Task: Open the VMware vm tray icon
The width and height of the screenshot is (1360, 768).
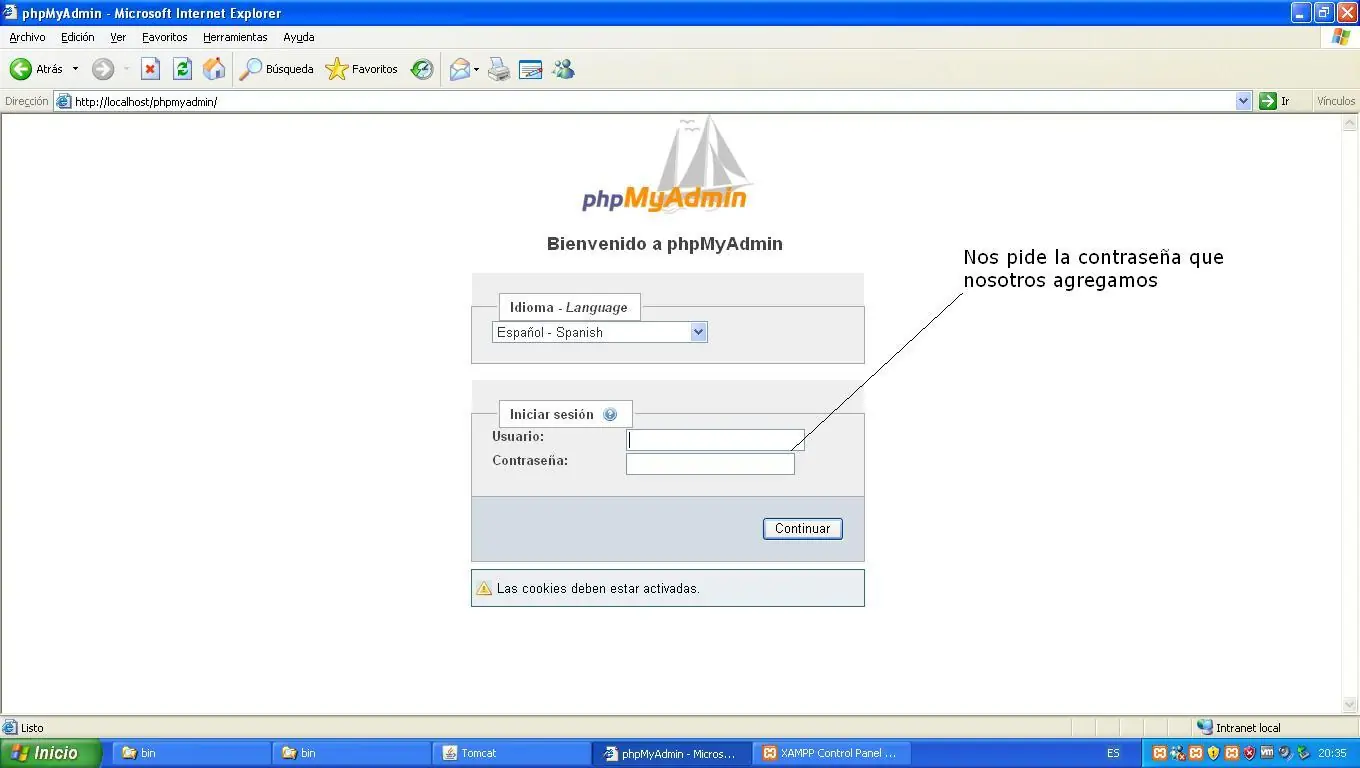Action: tap(1267, 753)
